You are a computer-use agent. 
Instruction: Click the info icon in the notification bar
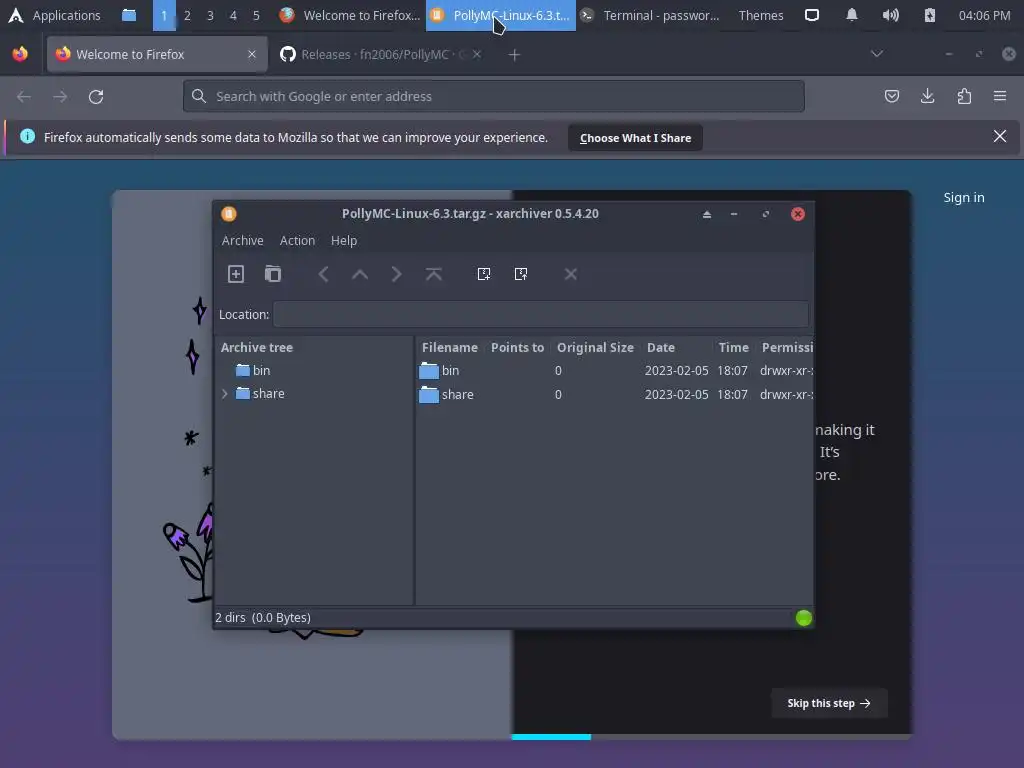[x=27, y=136]
